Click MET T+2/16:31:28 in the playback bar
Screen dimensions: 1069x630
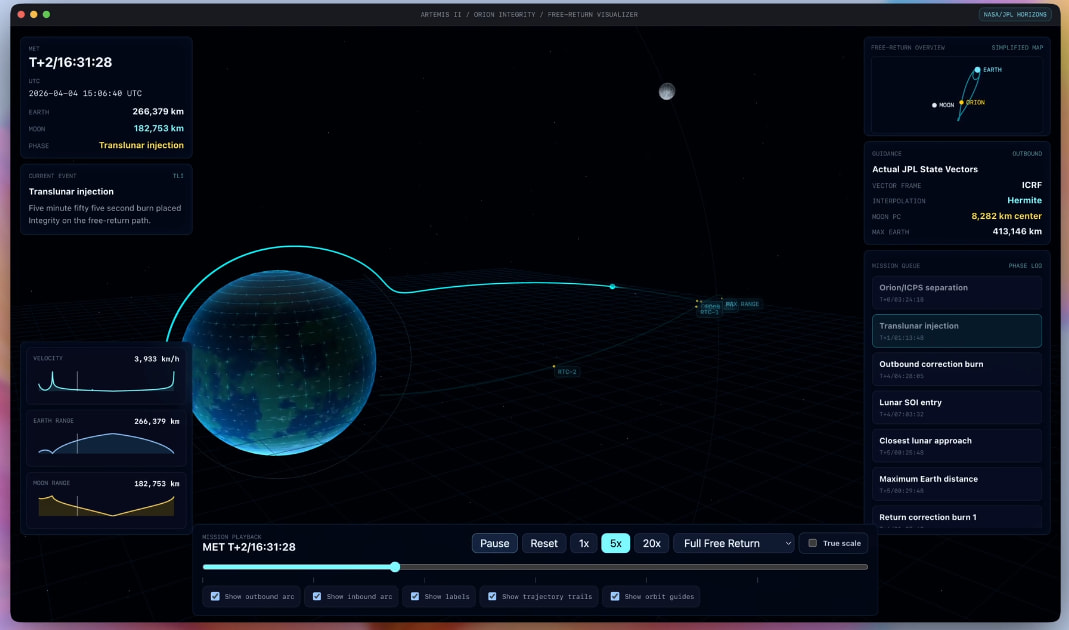(249, 547)
